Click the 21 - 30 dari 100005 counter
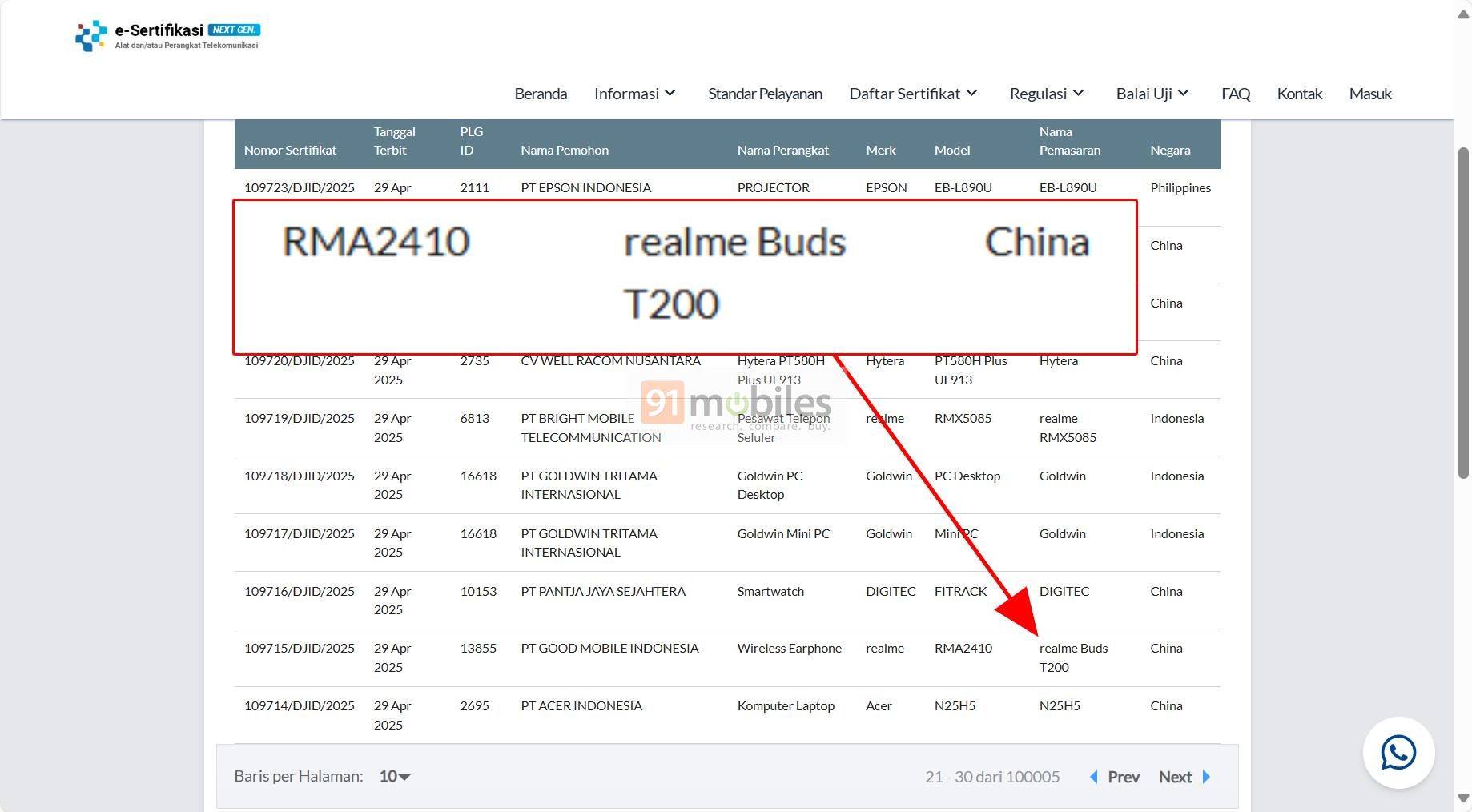 click(x=991, y=777)
